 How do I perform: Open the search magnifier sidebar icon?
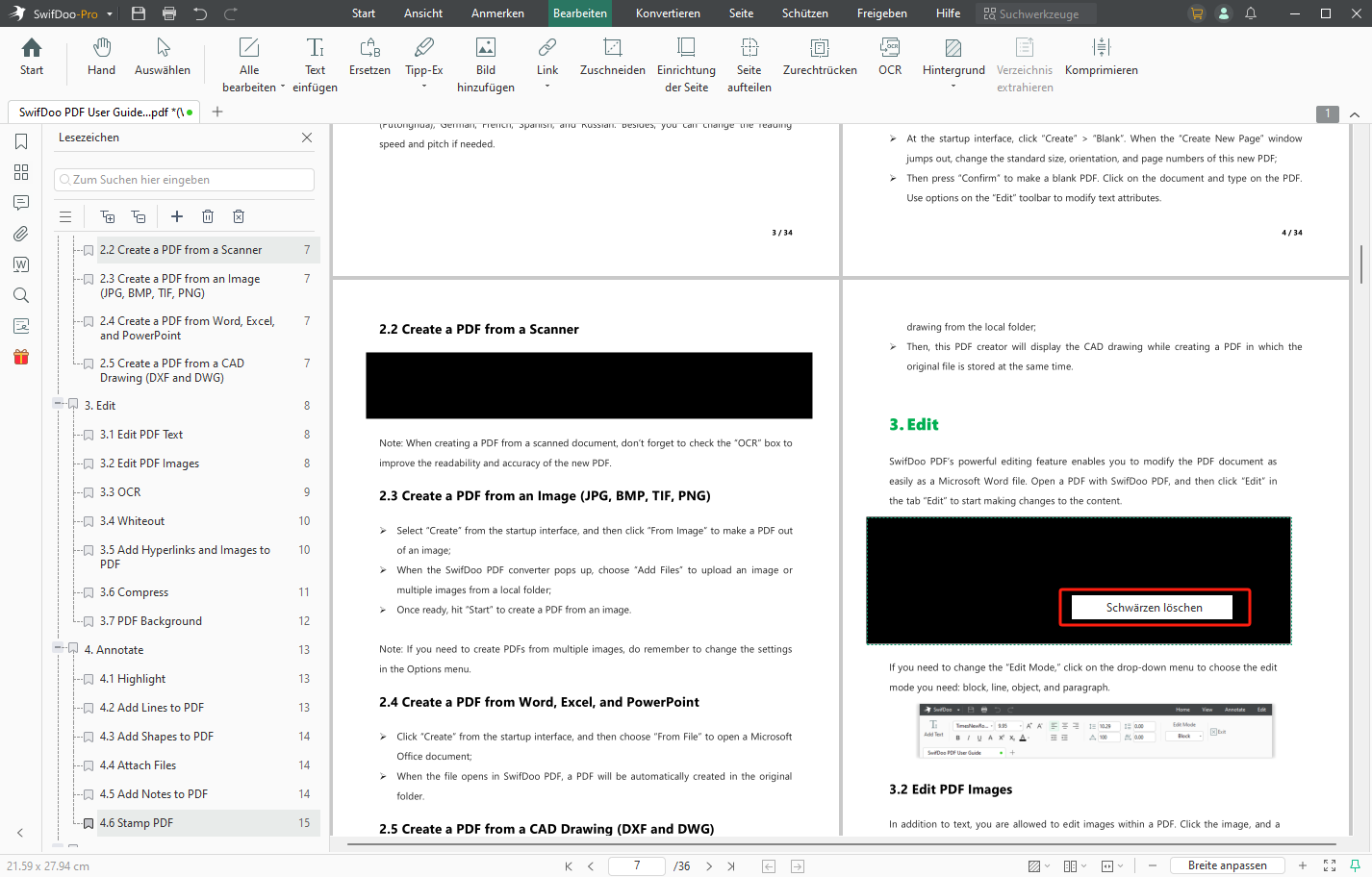pyautogui.click(x=21, y=295)
